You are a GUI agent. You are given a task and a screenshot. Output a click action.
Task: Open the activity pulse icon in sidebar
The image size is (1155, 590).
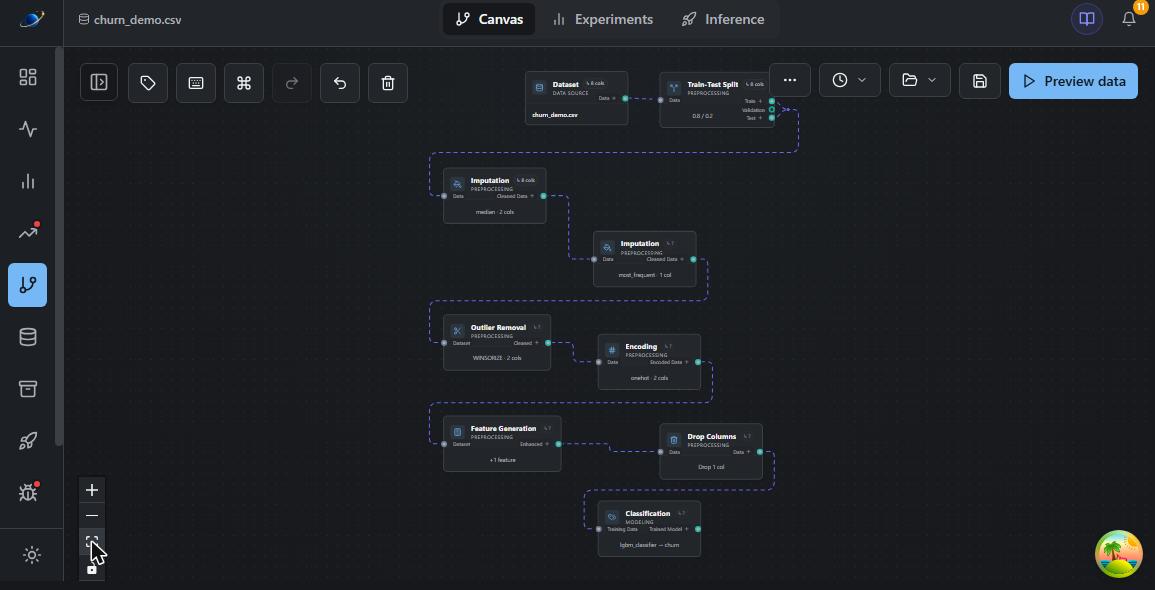[x=27, y=129]
